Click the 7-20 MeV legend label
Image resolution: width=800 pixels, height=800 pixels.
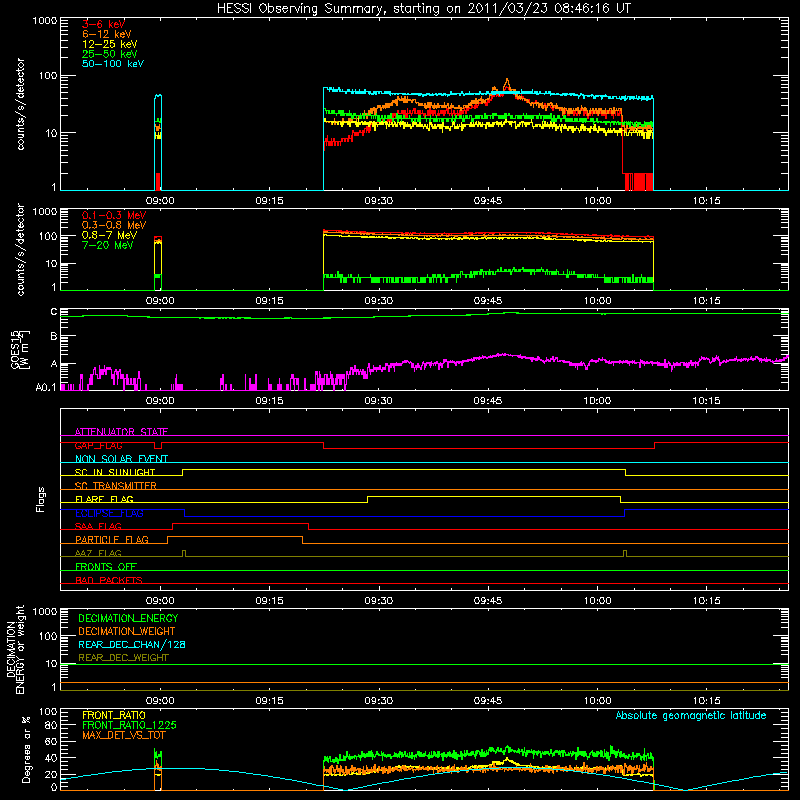(108, 245)
